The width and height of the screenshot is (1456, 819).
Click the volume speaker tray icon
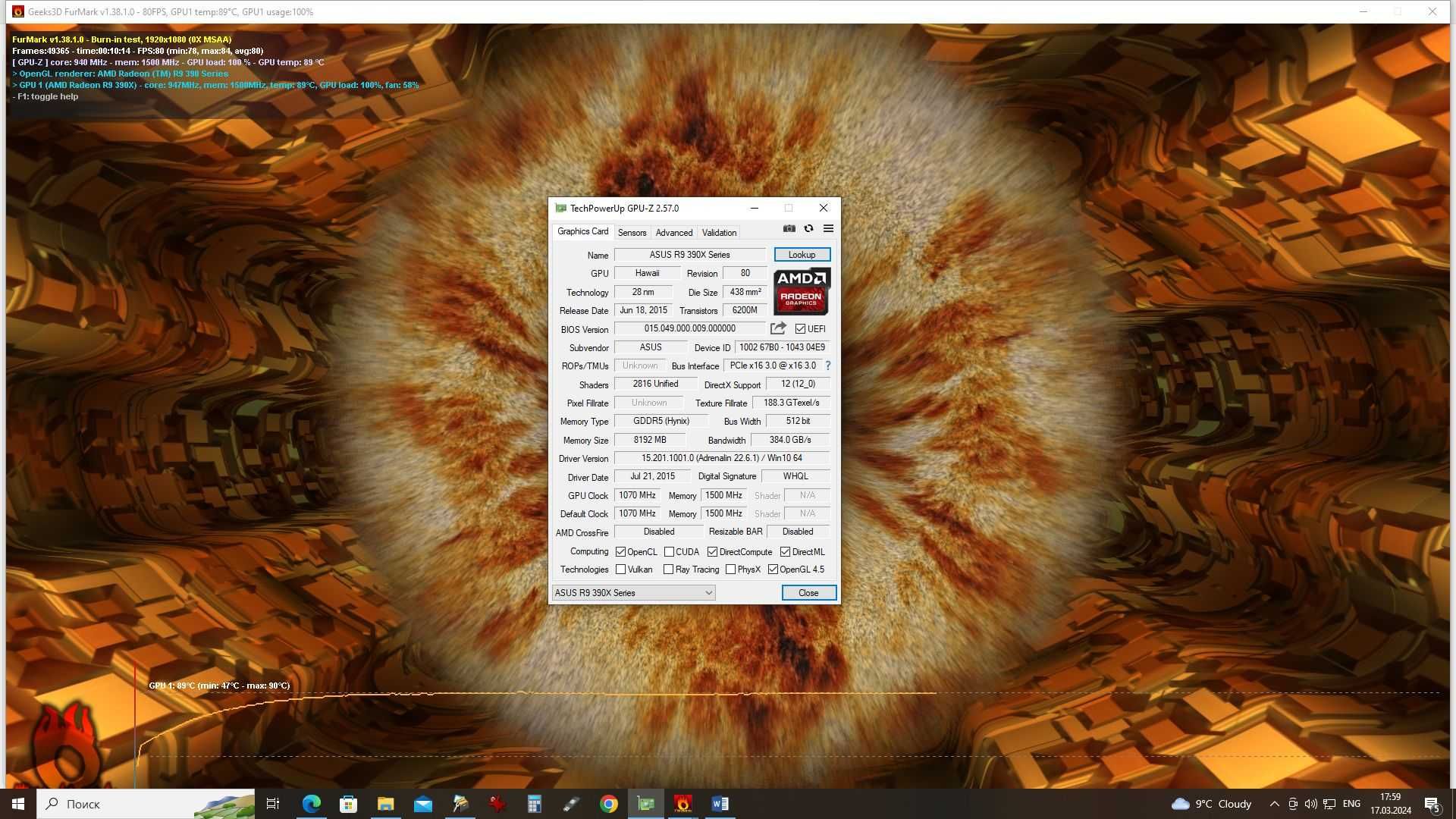tap(1310, 804)
